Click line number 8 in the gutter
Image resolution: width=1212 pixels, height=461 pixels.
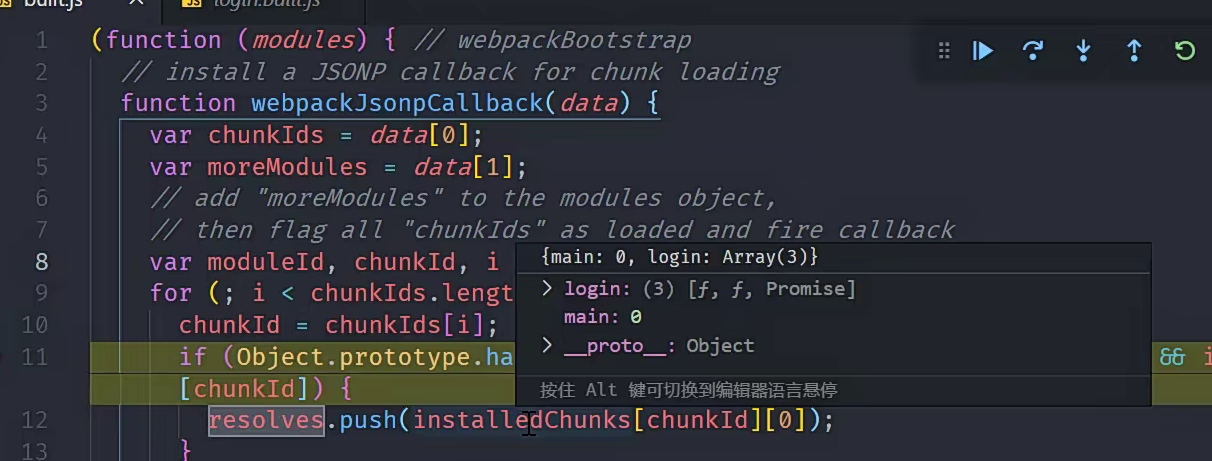41,262
